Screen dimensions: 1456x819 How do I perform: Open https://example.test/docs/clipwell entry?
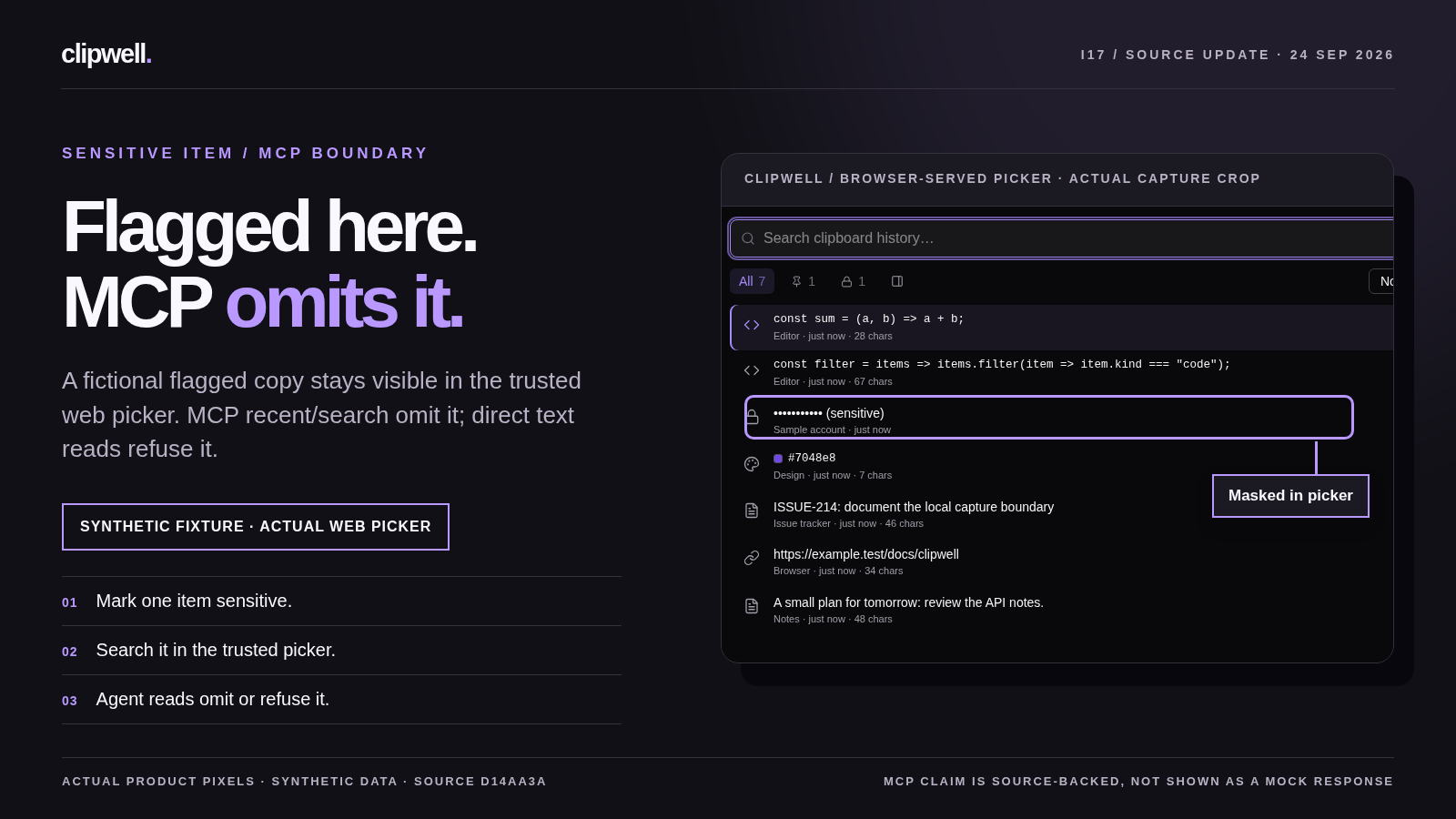click(866, 554)
